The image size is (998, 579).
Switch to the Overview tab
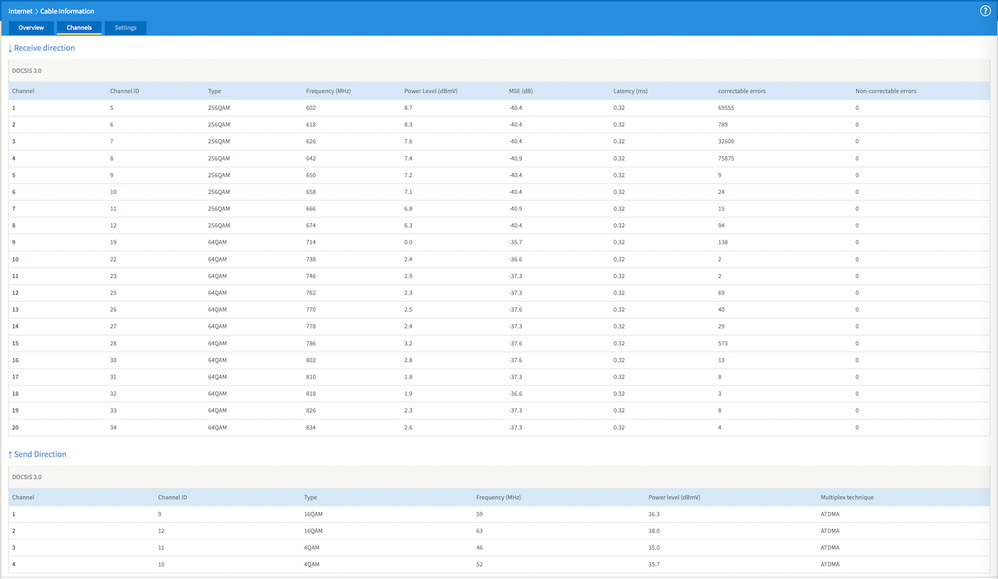(31, 27)
